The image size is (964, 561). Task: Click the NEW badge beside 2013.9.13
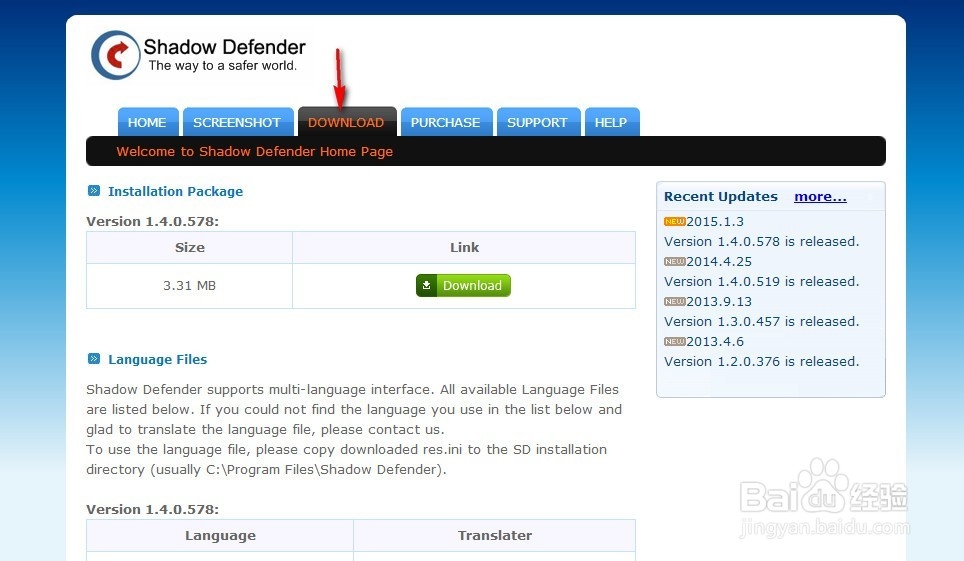(x=674, y=301)
